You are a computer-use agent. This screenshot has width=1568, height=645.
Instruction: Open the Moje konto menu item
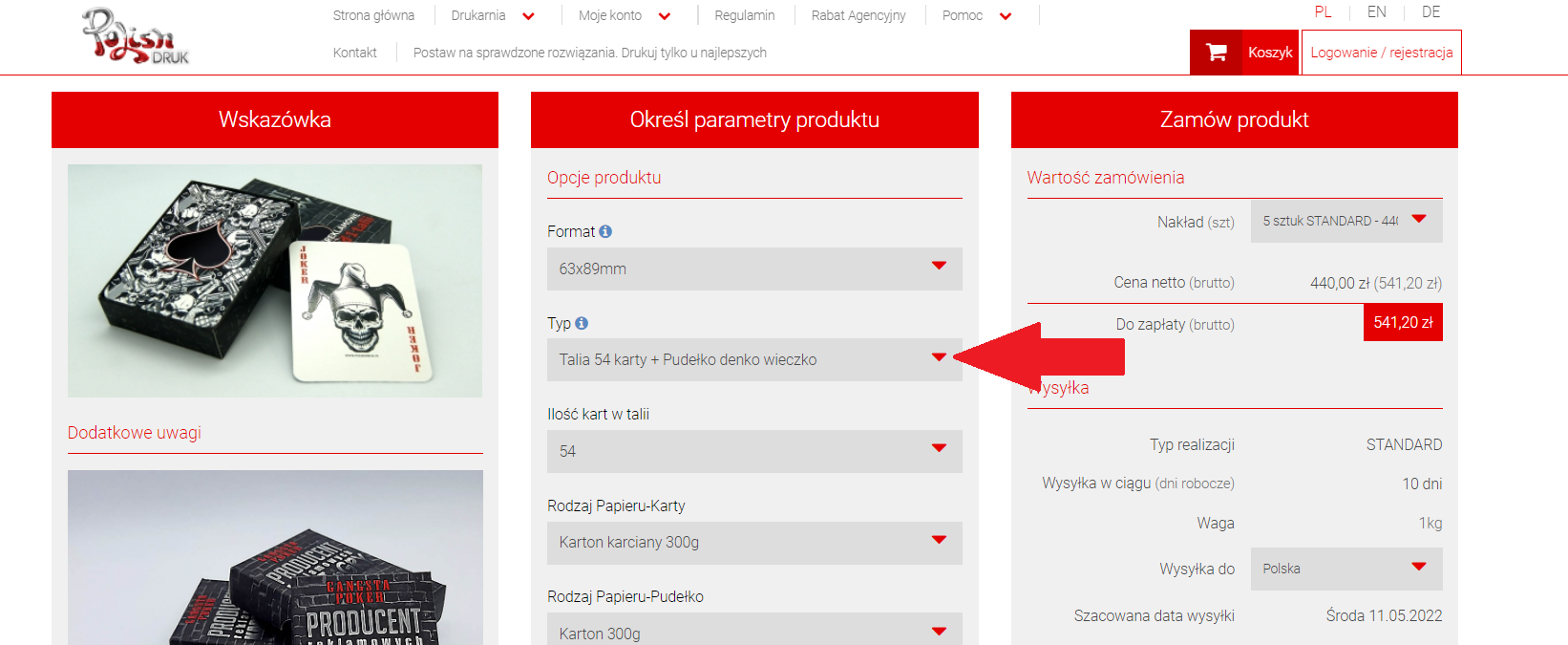610,15
